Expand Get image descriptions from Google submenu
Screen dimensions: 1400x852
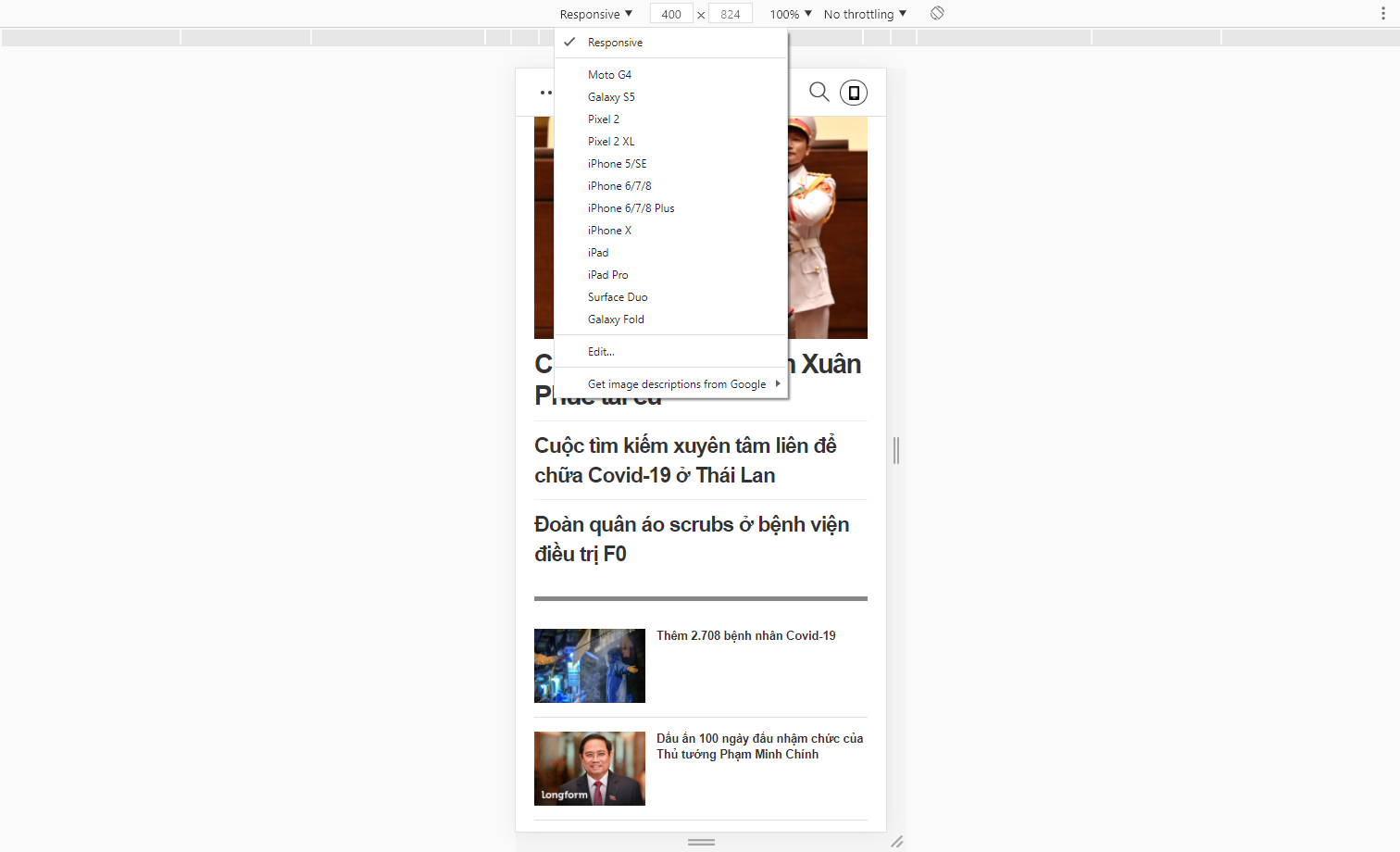[x=676, y=384]
